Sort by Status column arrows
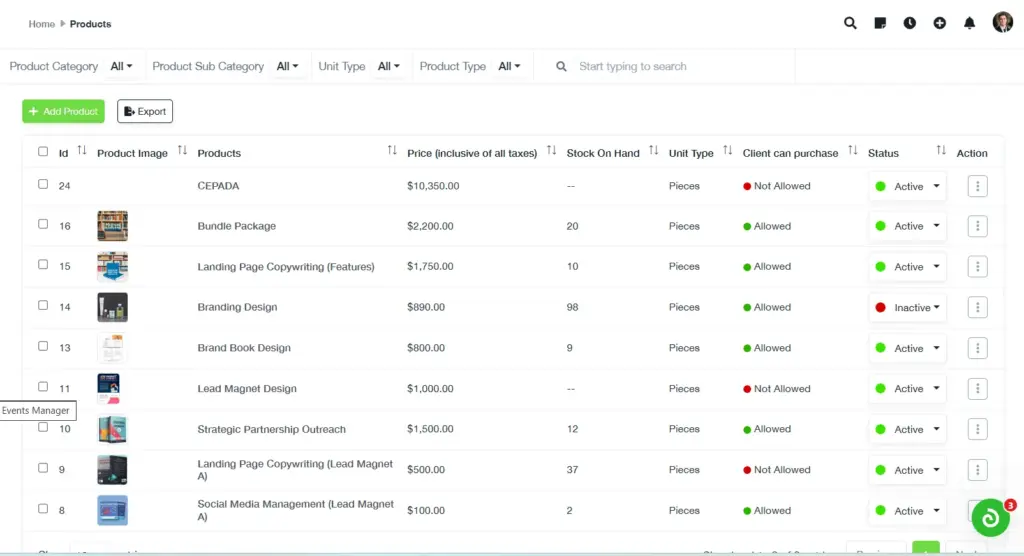 940,150
